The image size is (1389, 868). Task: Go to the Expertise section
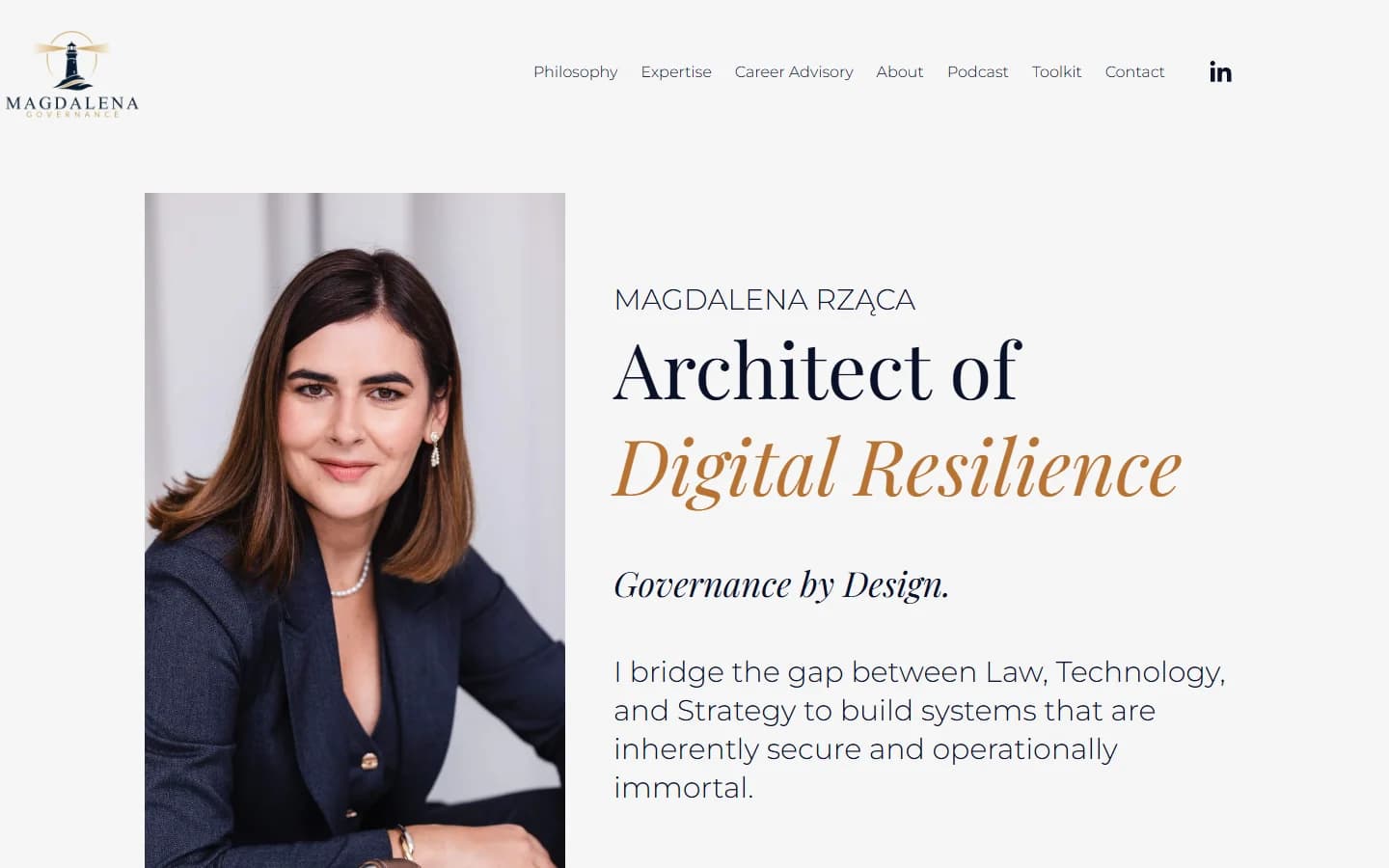pos(676,72)
